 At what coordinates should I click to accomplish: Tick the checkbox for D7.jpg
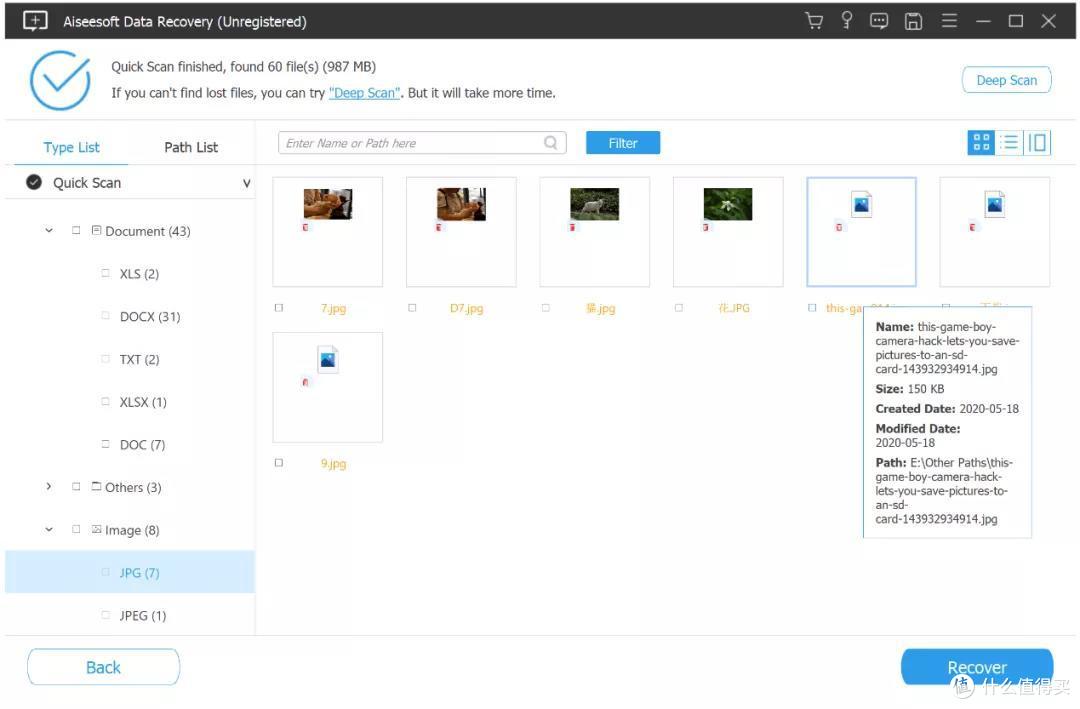(412, 307)
